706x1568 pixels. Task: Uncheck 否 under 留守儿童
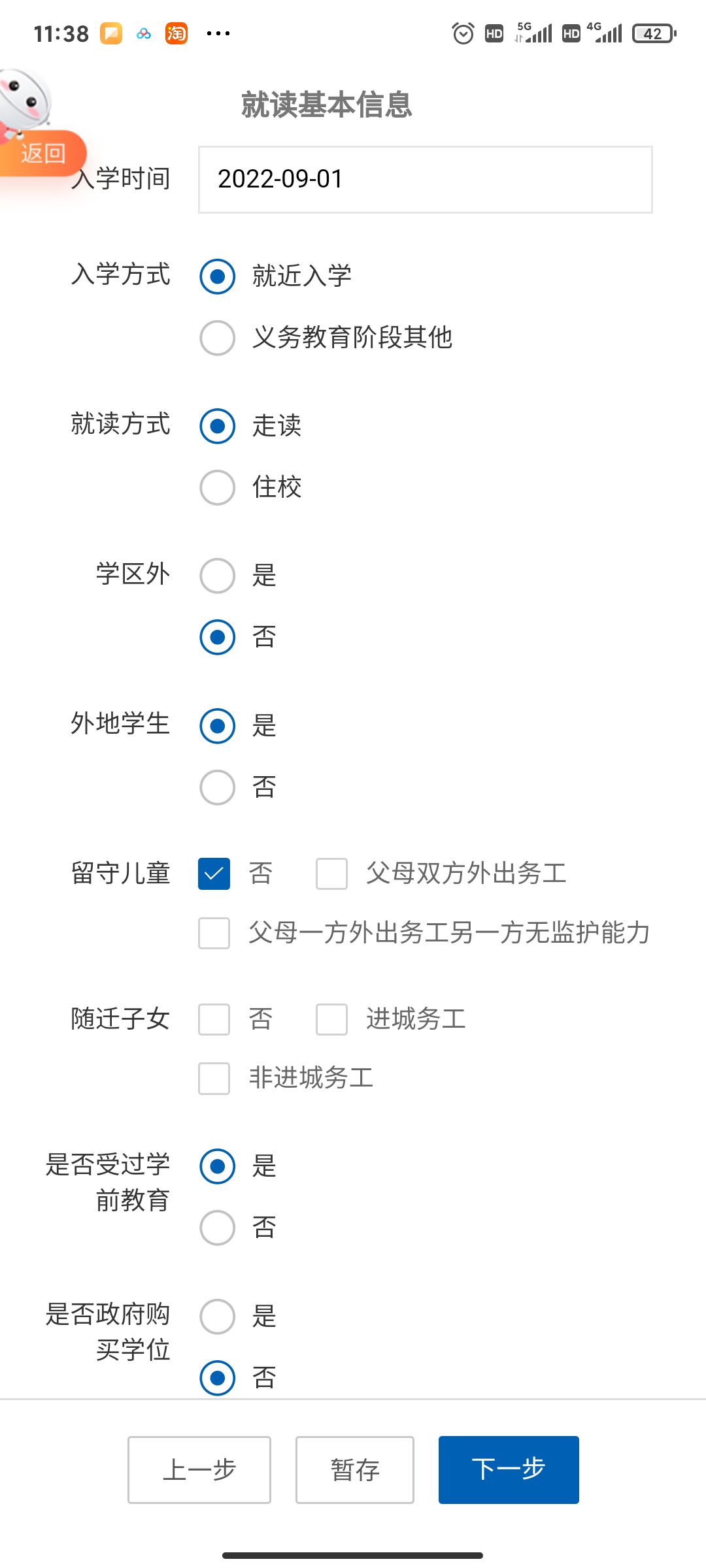[x=214, y=874]
